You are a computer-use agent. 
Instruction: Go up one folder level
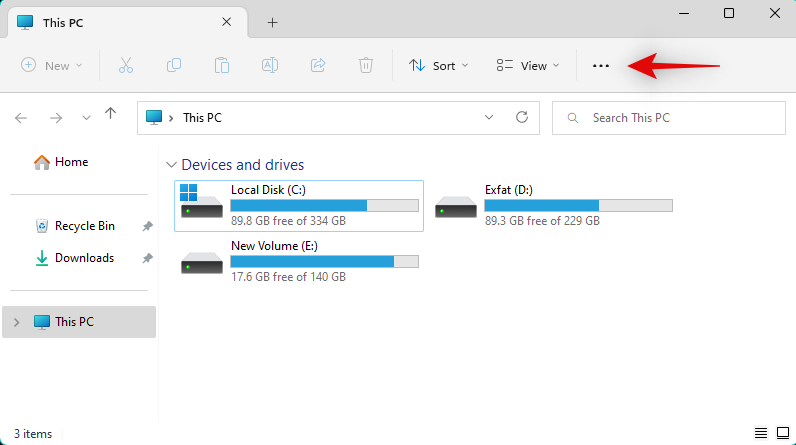tap(110, 116)
